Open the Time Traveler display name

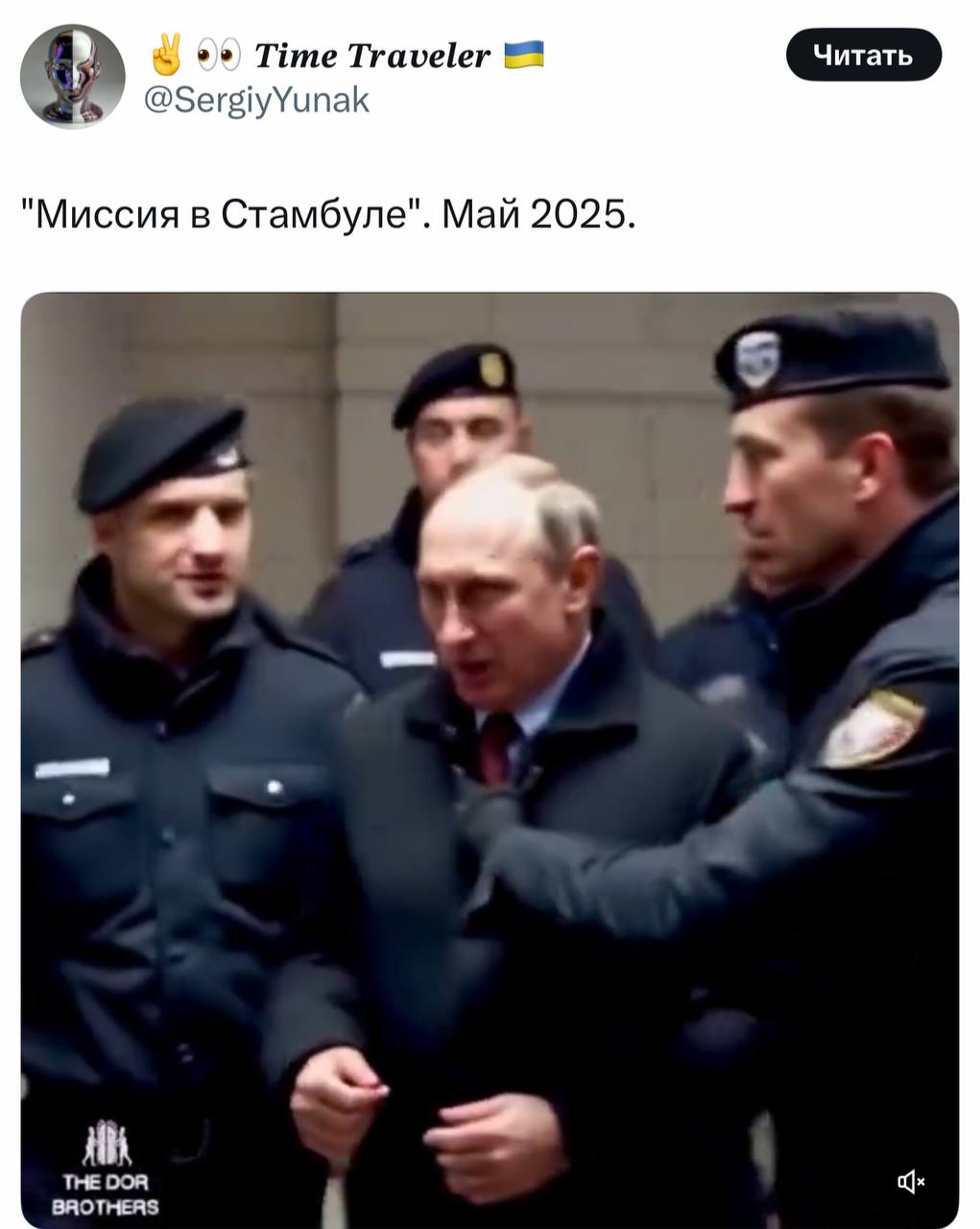(x=372, y=56)
